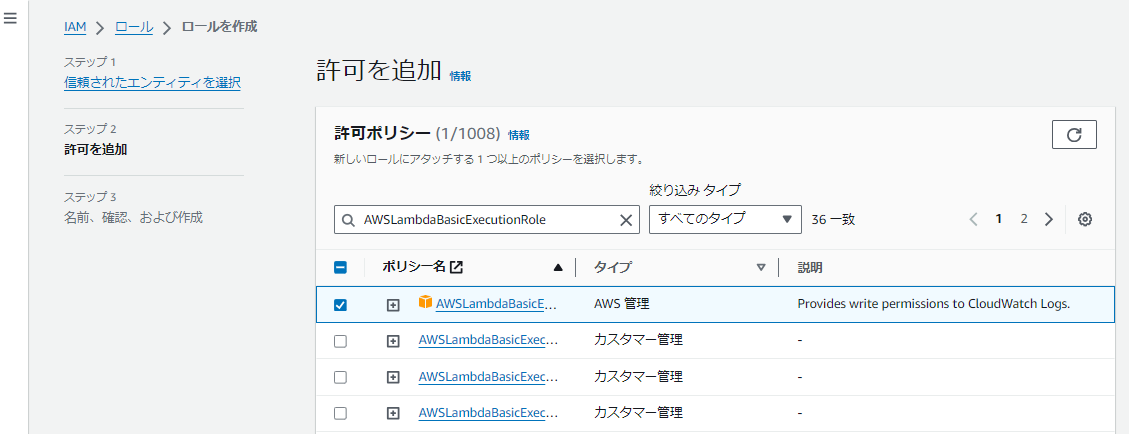
Task: Expand the first カスタマー管理 policy row
Action: tap(393, 341)
